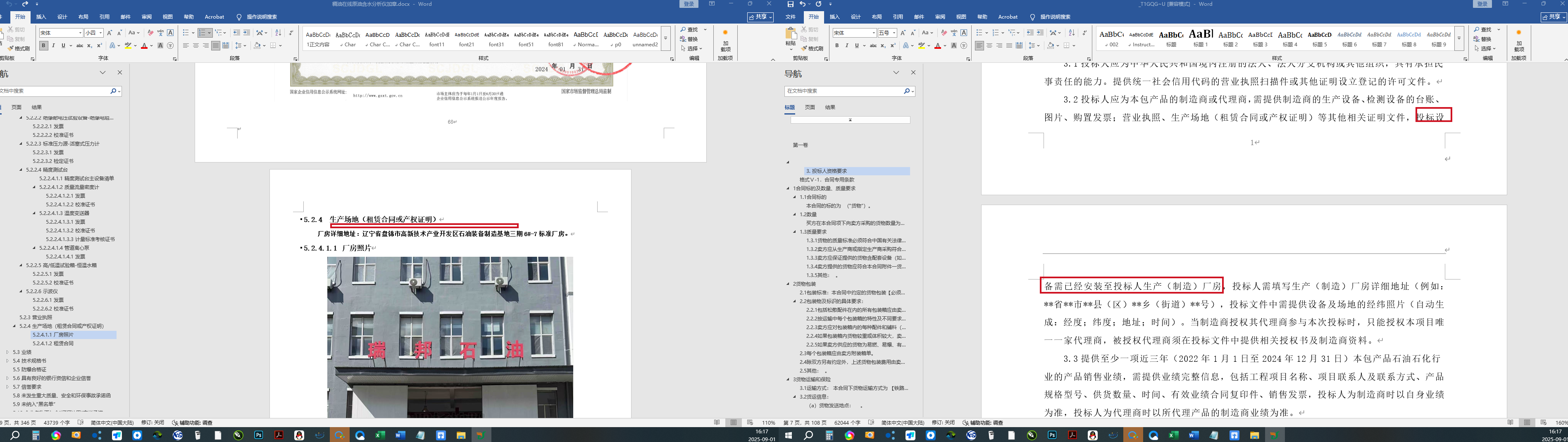The width and height of the screenshot is (1568, 442).
Task: Open font name 宋体 dropdown in left window
Action: [x=80, y=33]
